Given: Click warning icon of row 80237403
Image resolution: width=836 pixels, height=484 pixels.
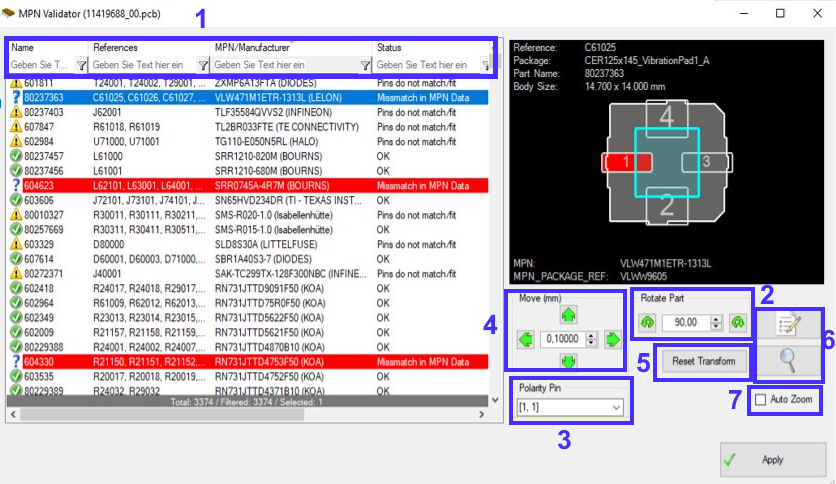Looking at the screenshot, I should point(16,112).
